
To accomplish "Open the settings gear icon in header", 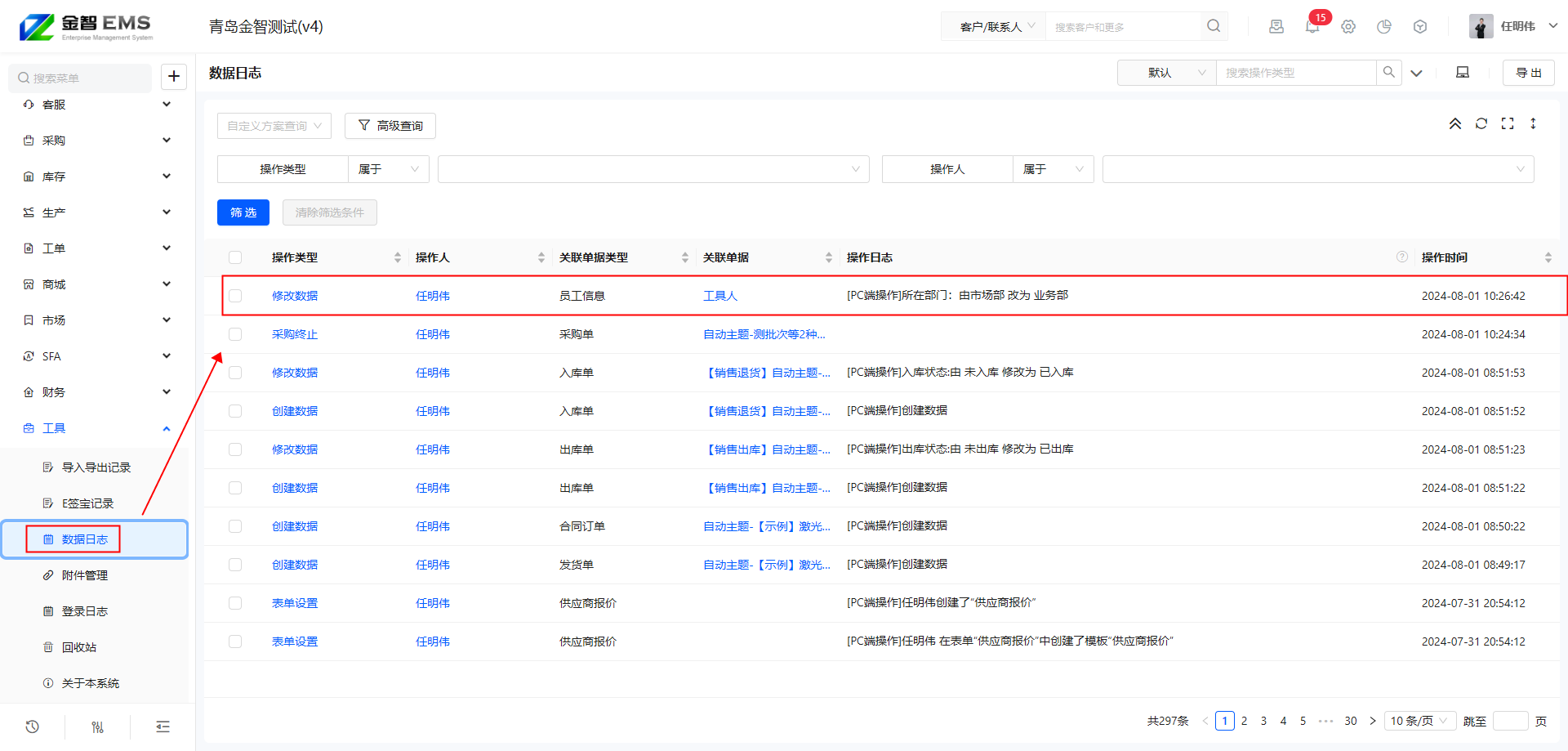I will coord(1348,27).
